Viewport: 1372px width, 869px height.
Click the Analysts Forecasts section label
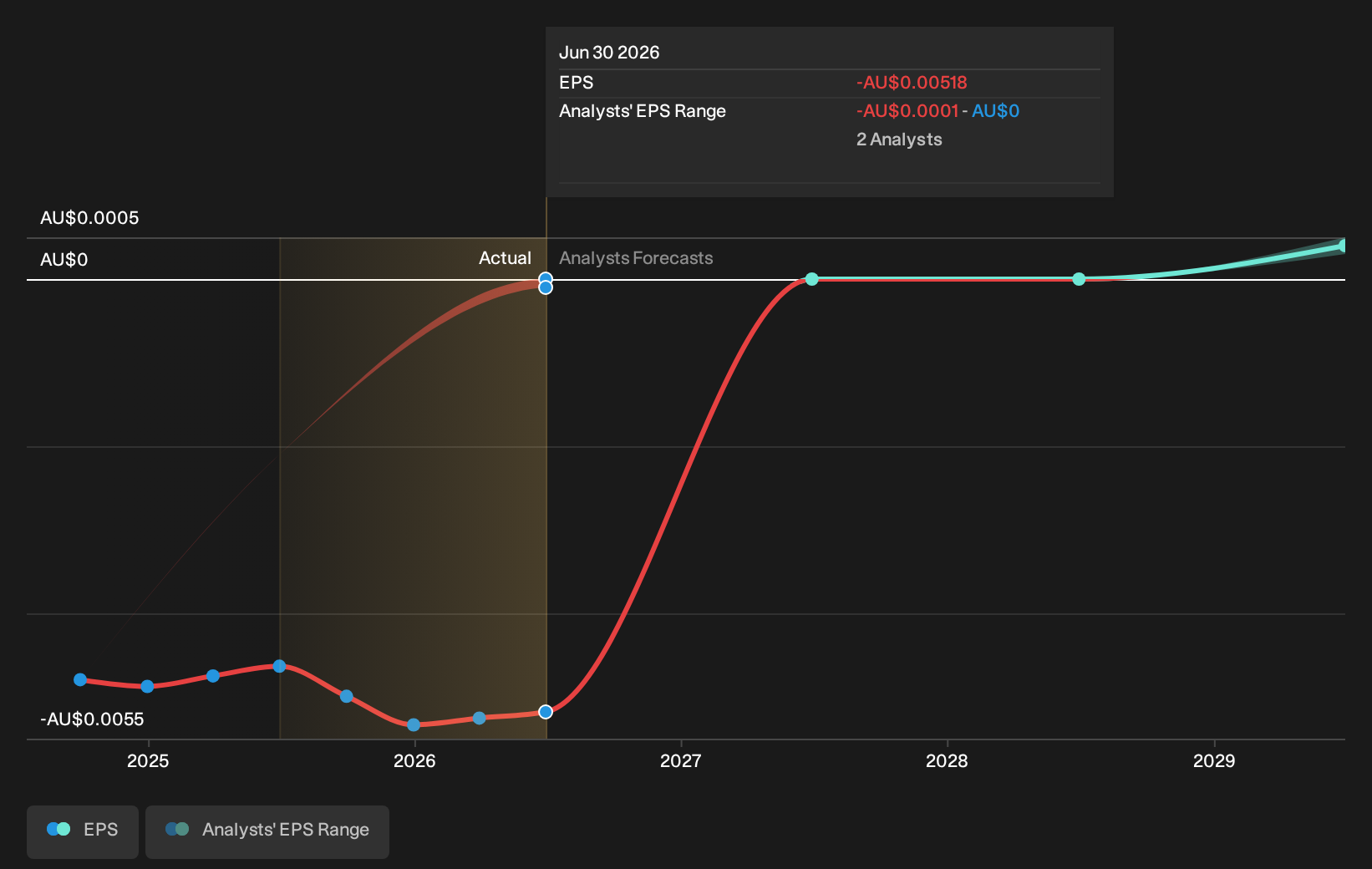tap(636, 258)
